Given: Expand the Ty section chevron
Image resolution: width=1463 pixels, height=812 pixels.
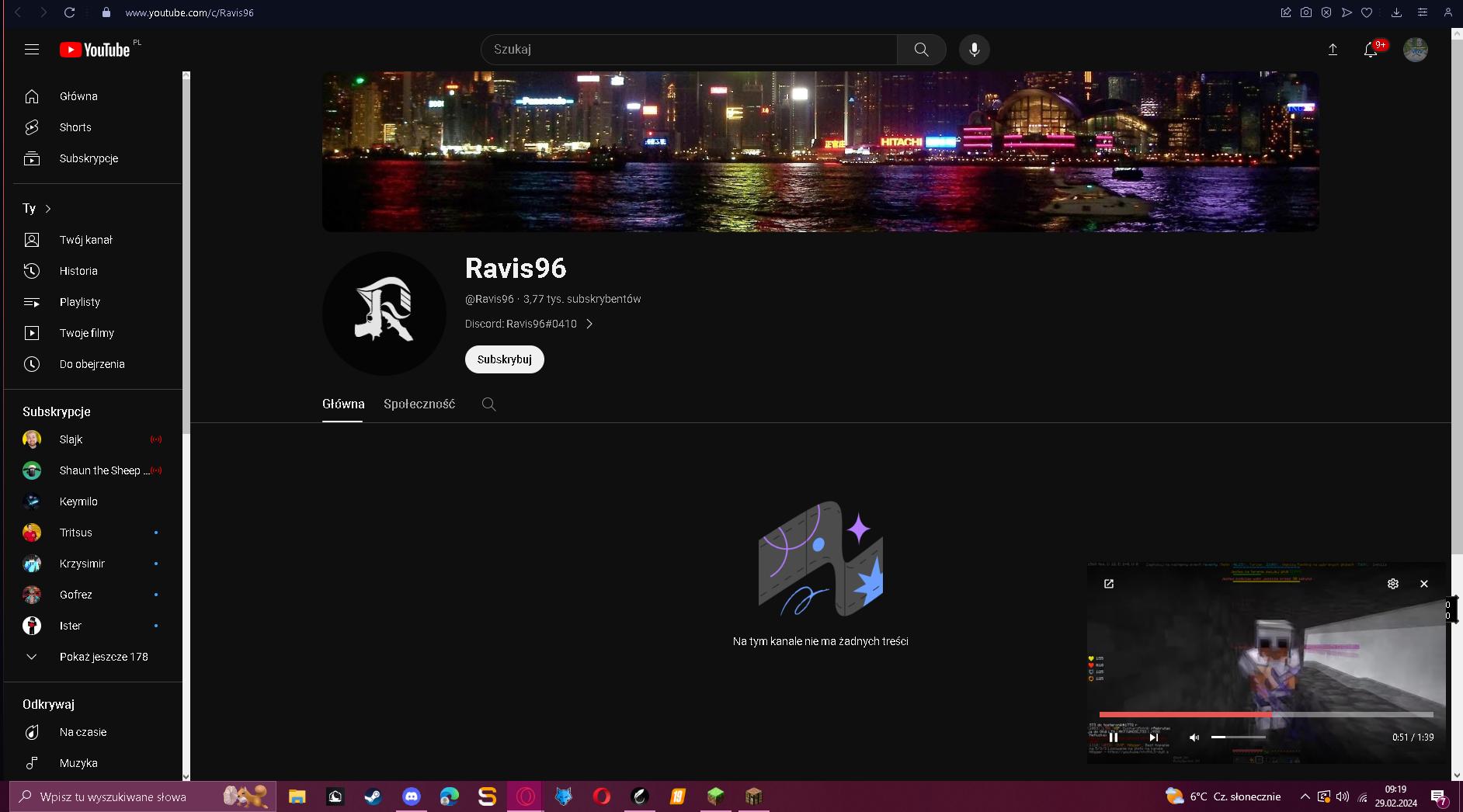Looking at the screenshot, I should 48,209.
